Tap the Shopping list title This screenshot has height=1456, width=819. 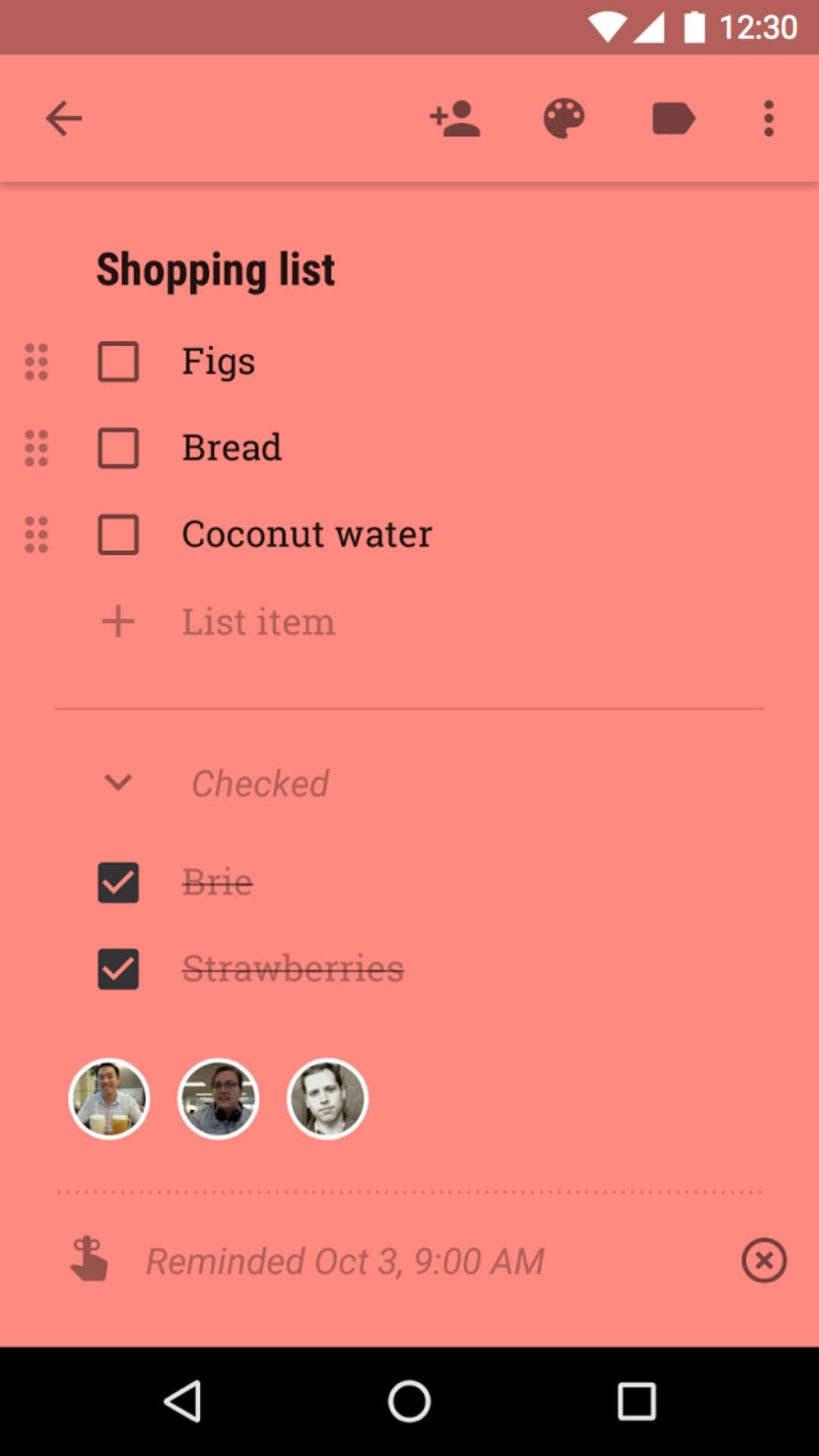216,269
